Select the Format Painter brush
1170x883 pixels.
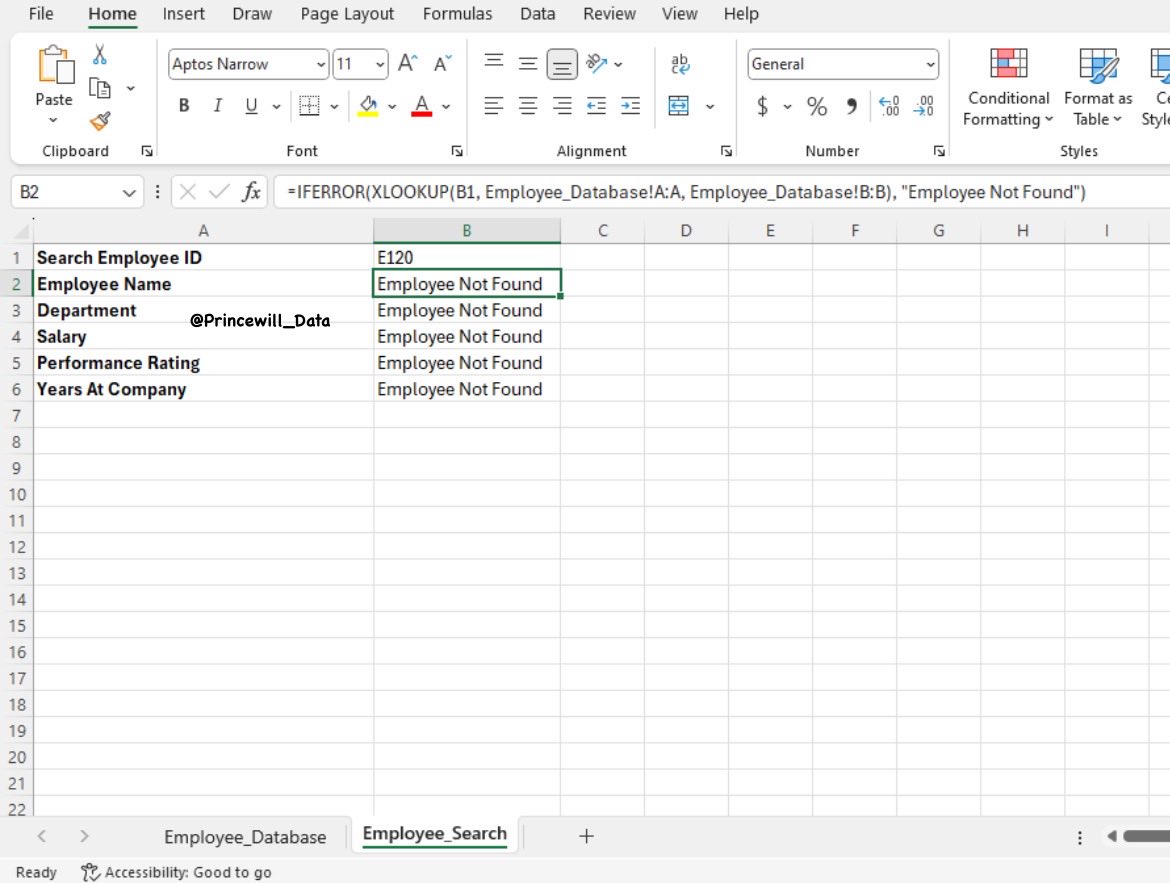pos(100,121)
